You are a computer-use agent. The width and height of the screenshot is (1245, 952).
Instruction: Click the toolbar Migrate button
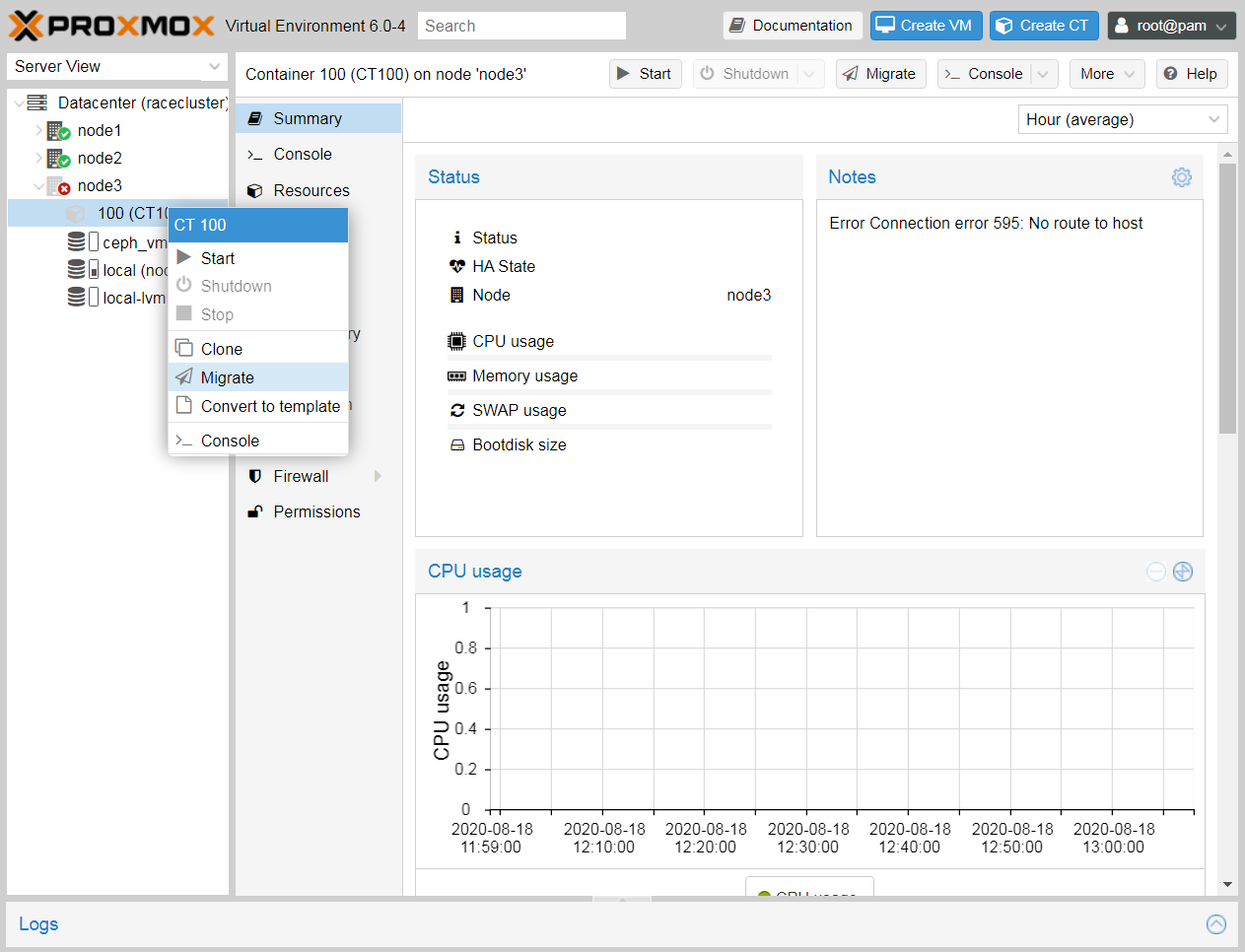point(880,74)
